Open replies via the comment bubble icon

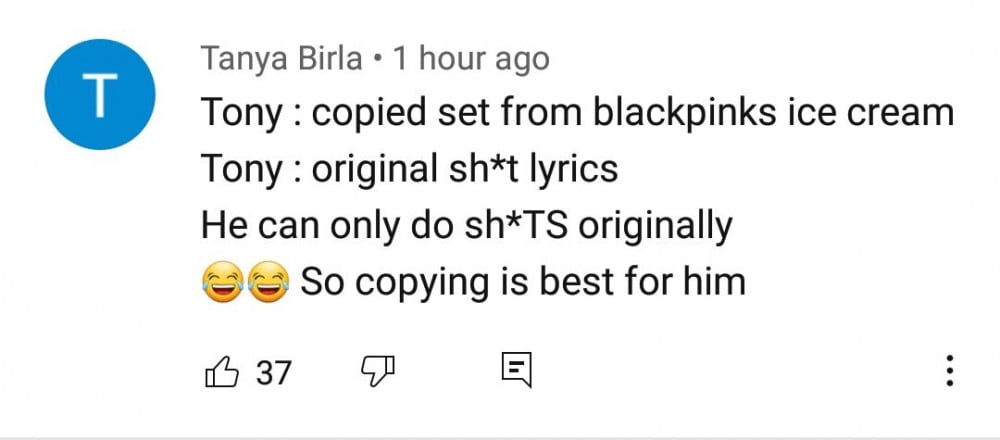tap(516, 370)
